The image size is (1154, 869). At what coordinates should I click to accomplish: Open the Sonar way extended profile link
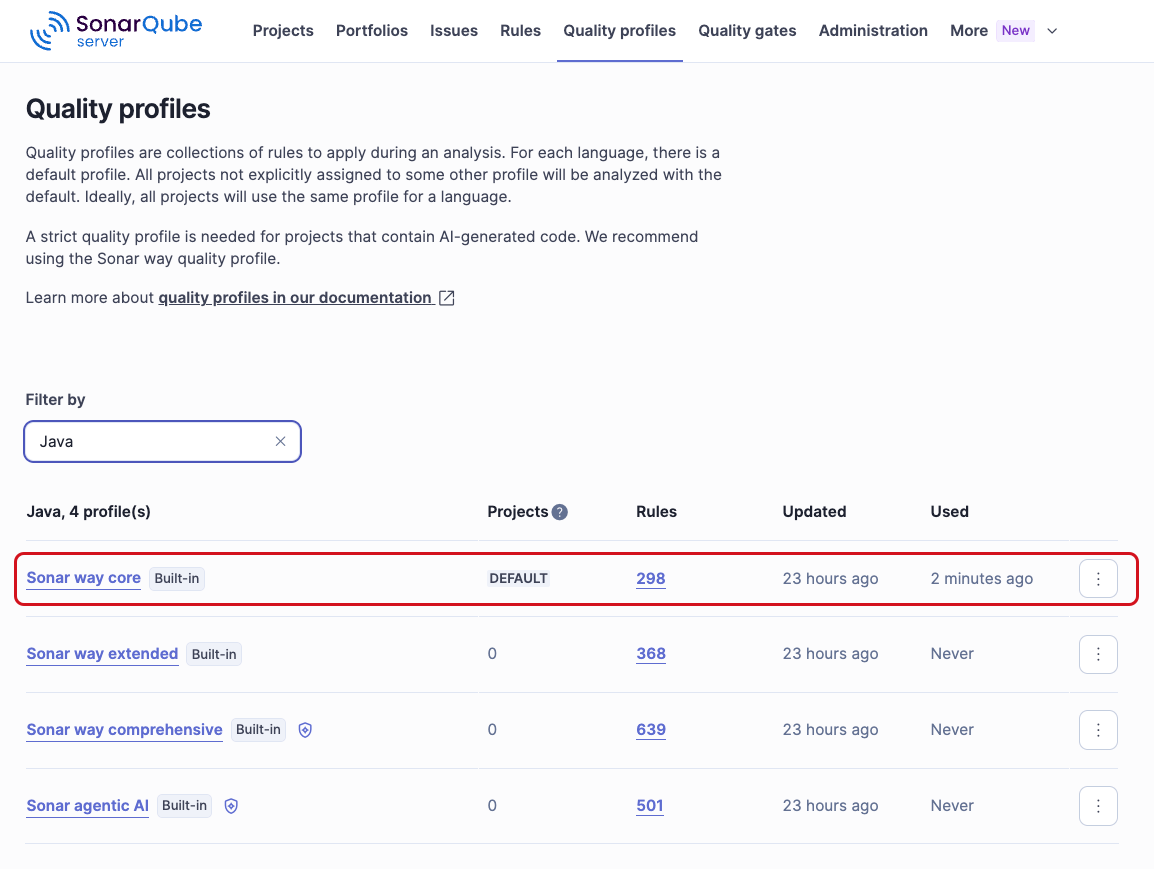click(102, 654)
